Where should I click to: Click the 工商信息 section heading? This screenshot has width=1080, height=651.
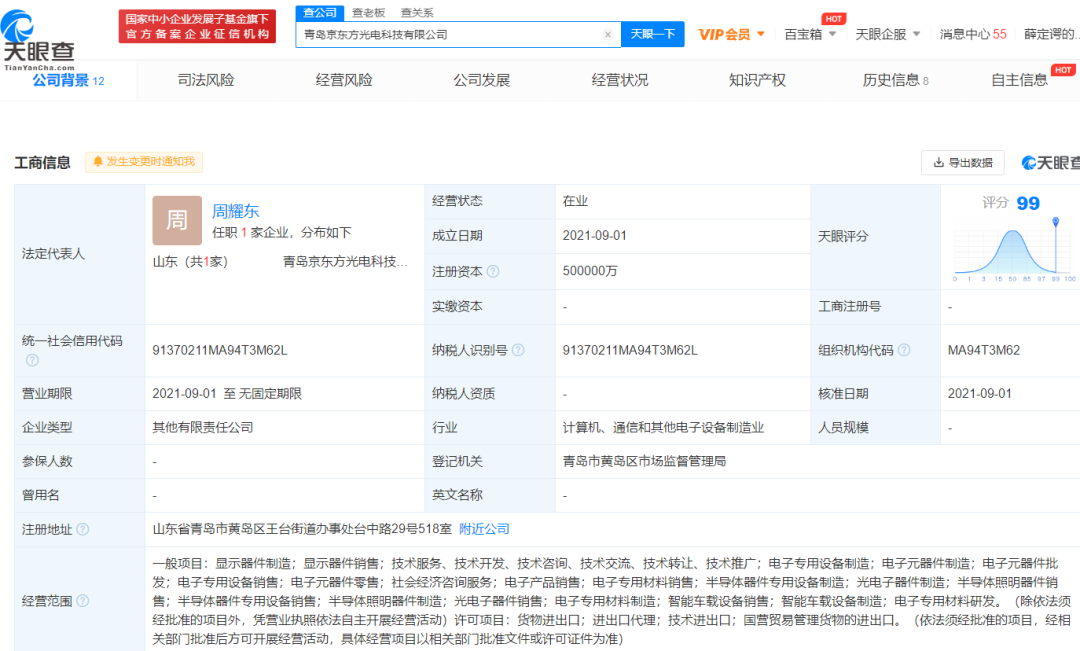(x=42, y=163)
